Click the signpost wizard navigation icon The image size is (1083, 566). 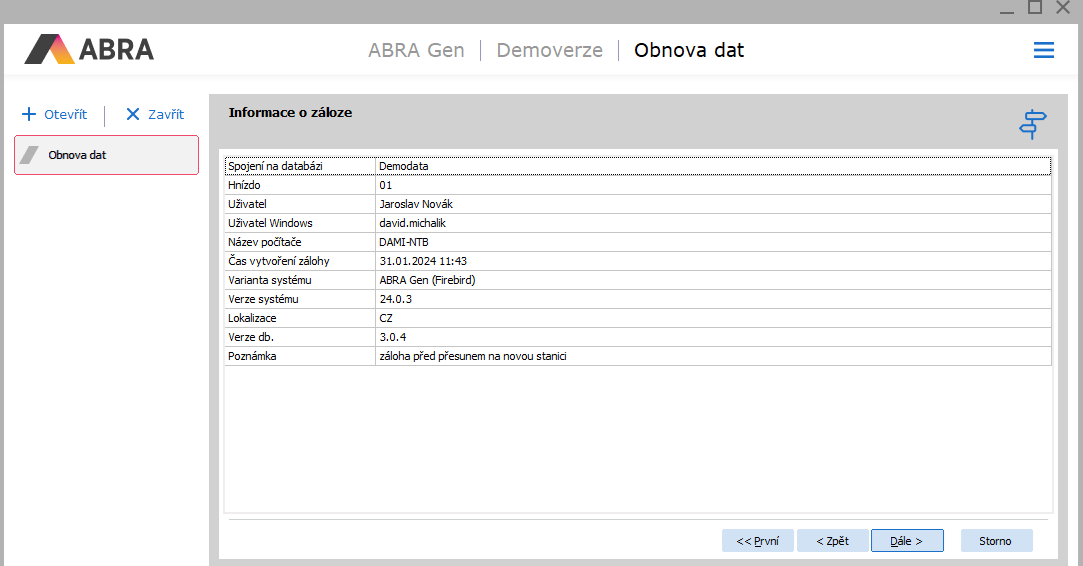coord(1033,124)
